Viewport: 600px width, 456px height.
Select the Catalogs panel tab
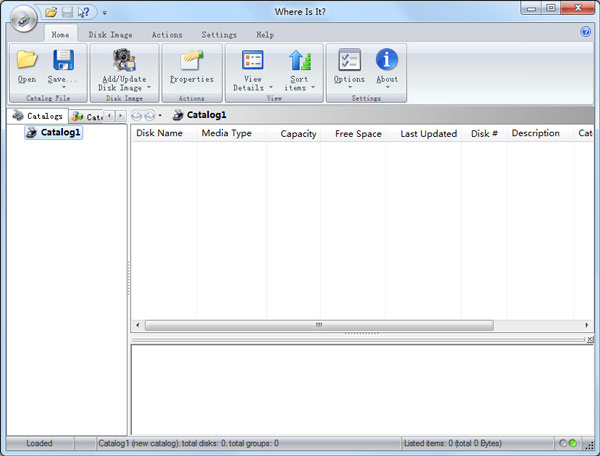tap(38, 116)
